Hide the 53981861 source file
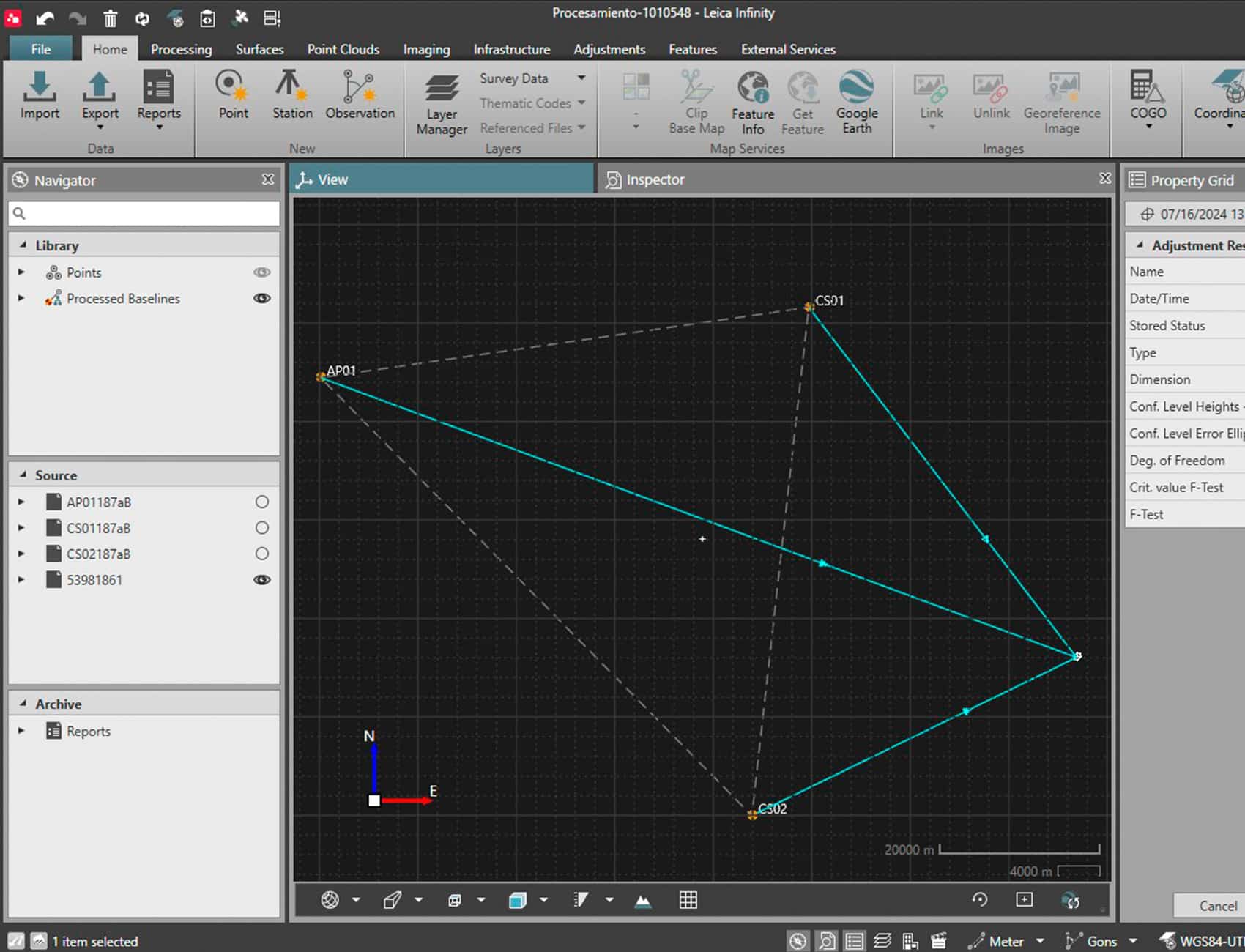 coord(261,580)
